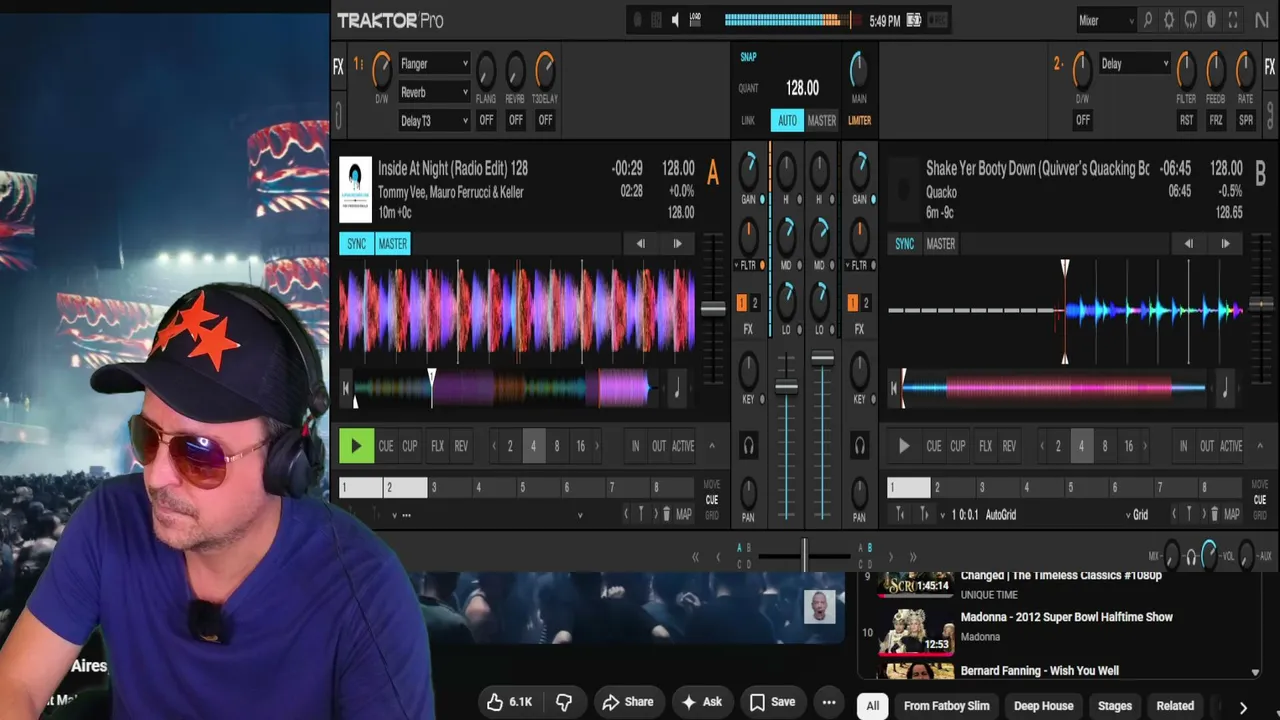Viewport: 1280px width, 720px height.
Task: Collapse Deck B advanced panel chevron
Action: (1260, 446)
